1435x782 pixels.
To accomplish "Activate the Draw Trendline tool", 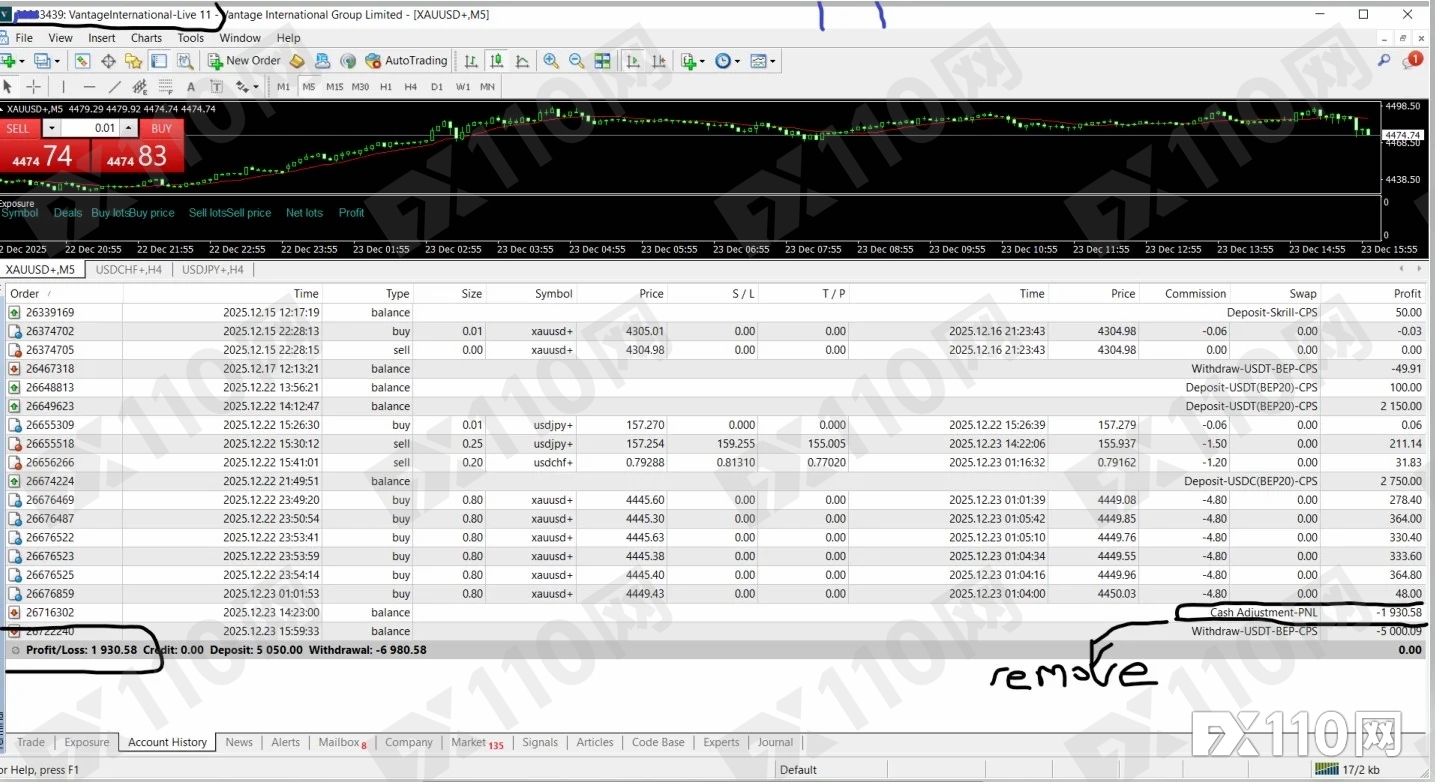I will (x=114, y=86).
